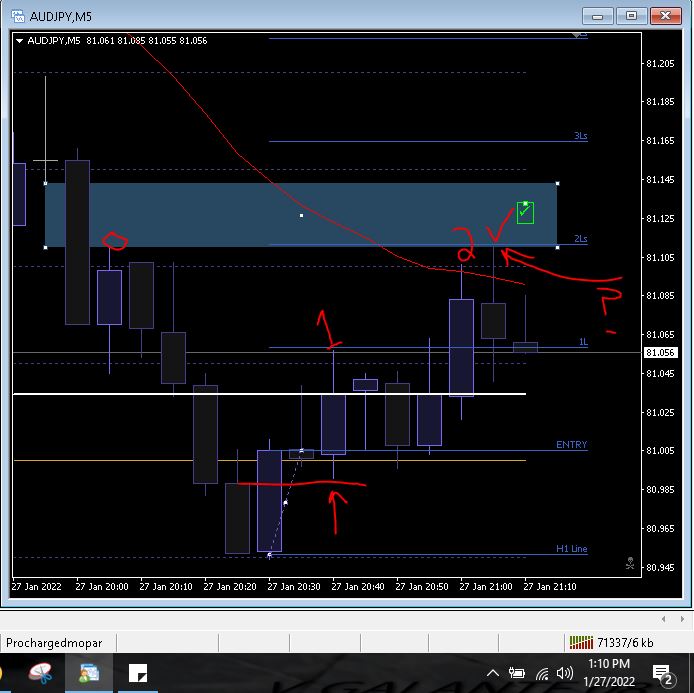Click the skull icon in chart corner

630,563
